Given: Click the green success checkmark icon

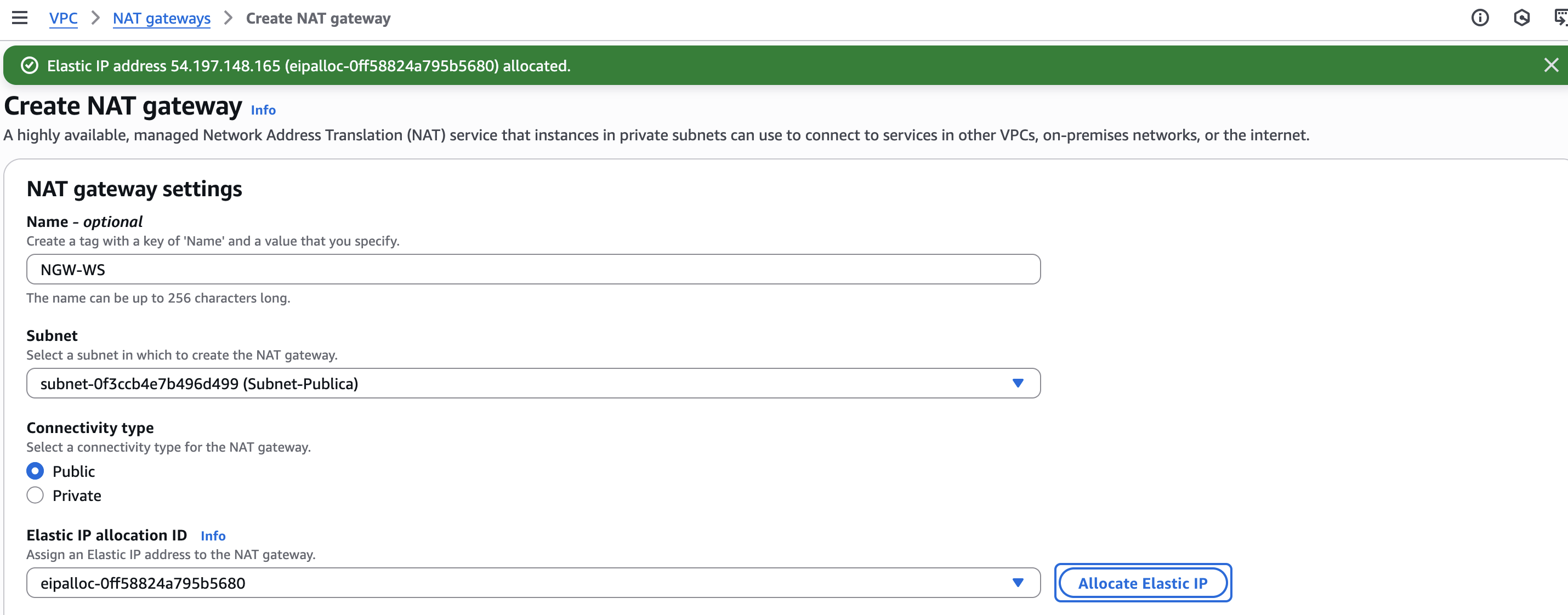Looking at the screenshot, I should coord(29,66).
